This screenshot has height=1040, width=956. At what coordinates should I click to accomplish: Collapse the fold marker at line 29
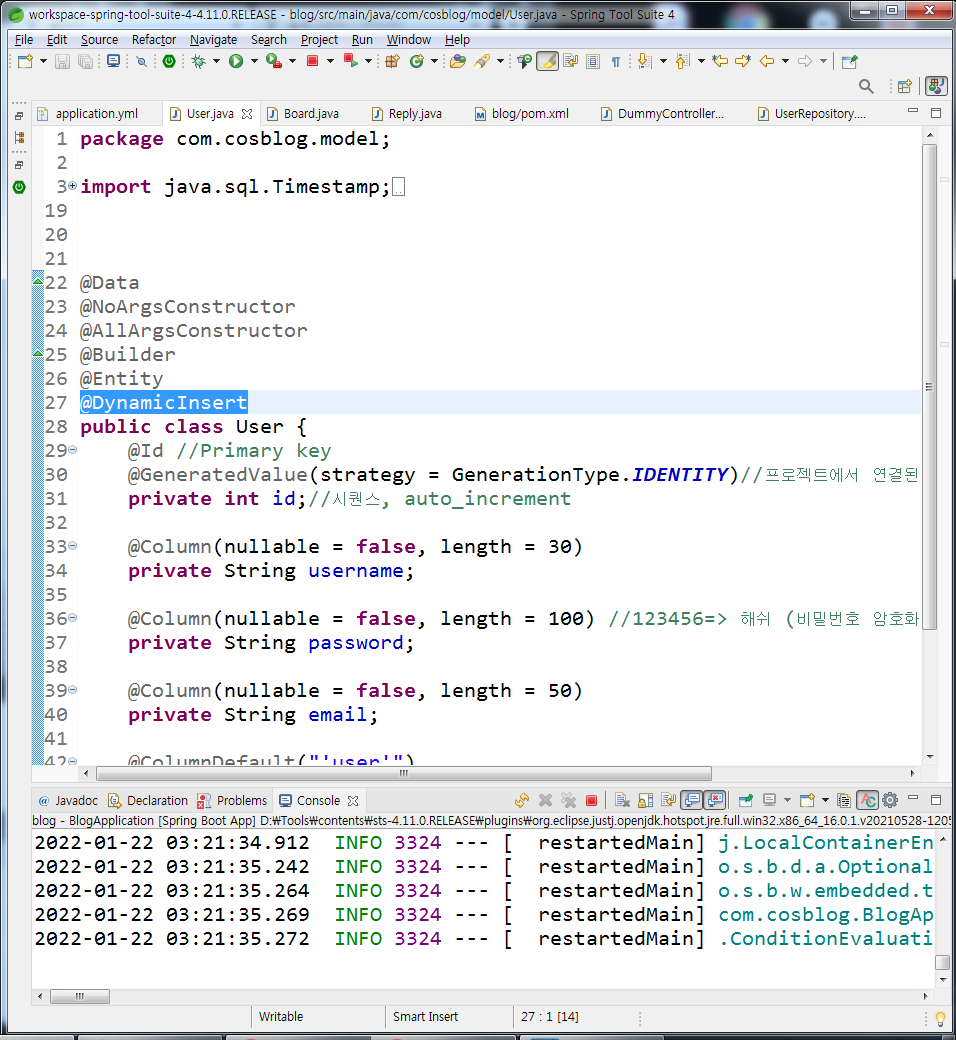tap(72, 449)
